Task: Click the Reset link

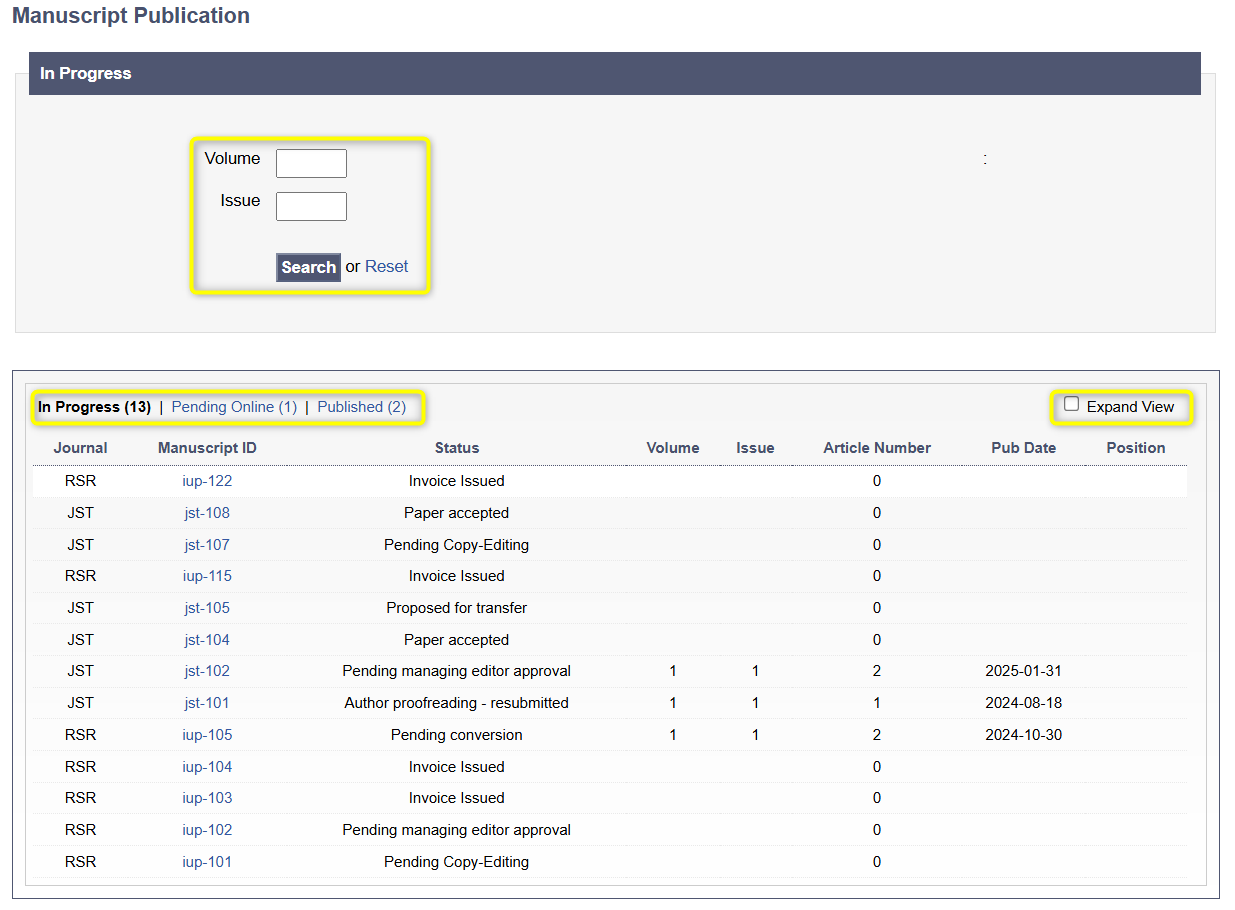Action: [x=386, y=267]
